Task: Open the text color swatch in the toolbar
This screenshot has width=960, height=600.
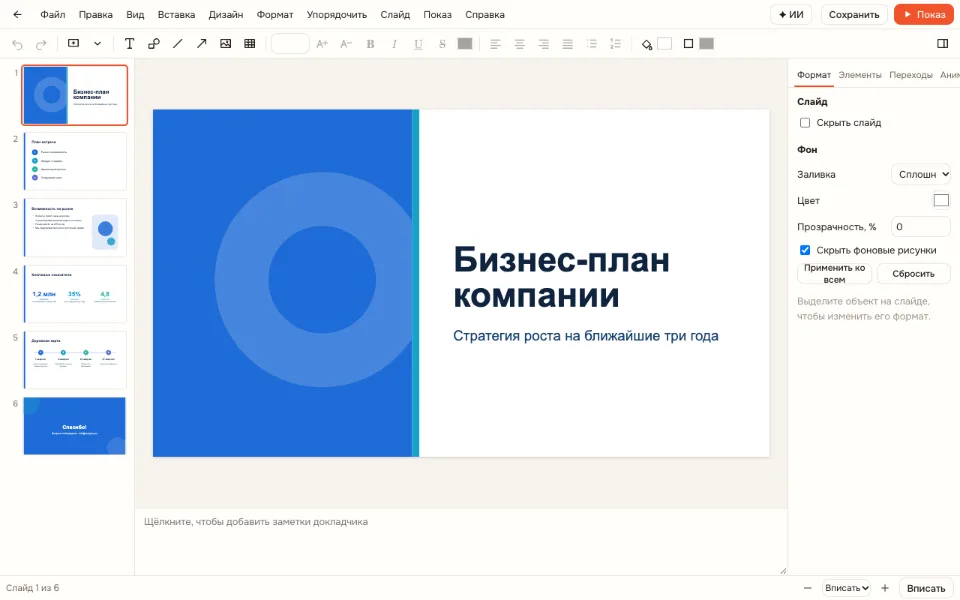Action: pos(465,43)
